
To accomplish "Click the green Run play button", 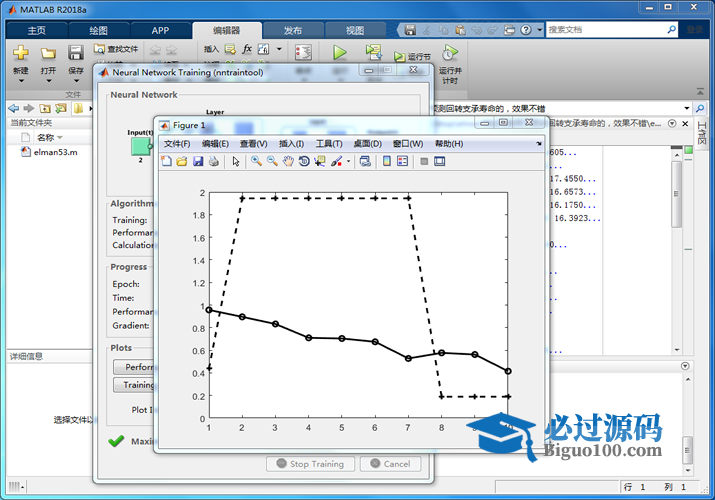I will (339, 52).
